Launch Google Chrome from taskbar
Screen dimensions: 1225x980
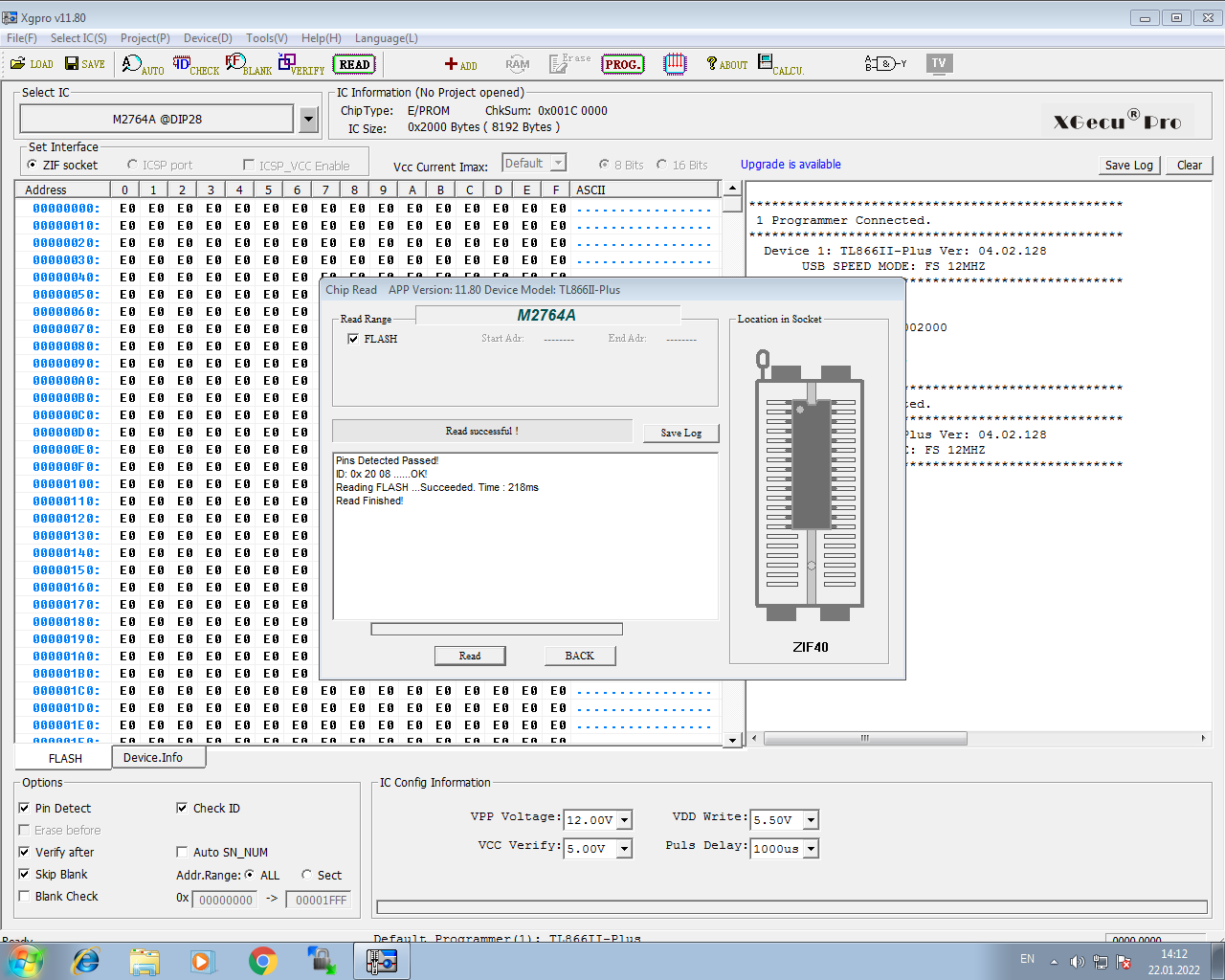tap(262, 961)
